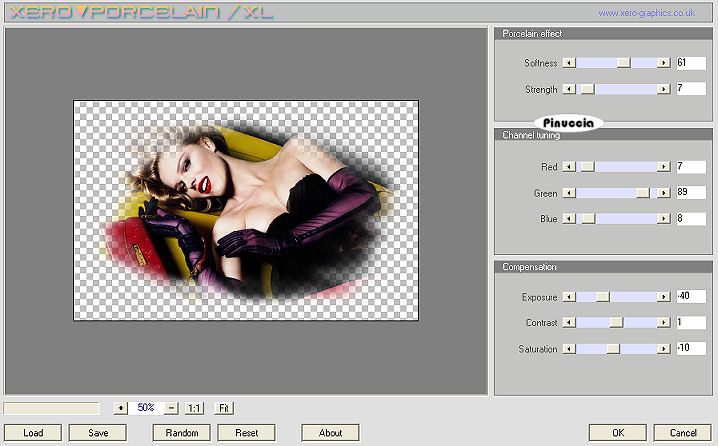Open the www.xero-graphics.co.uk link
The width and height of the screenshot is (718, 446).
tap(647, 13)
